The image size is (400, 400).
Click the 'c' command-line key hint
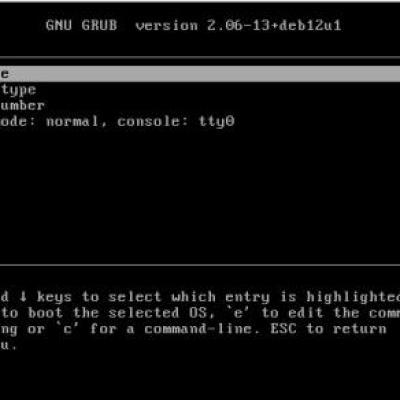pos(68,329)
